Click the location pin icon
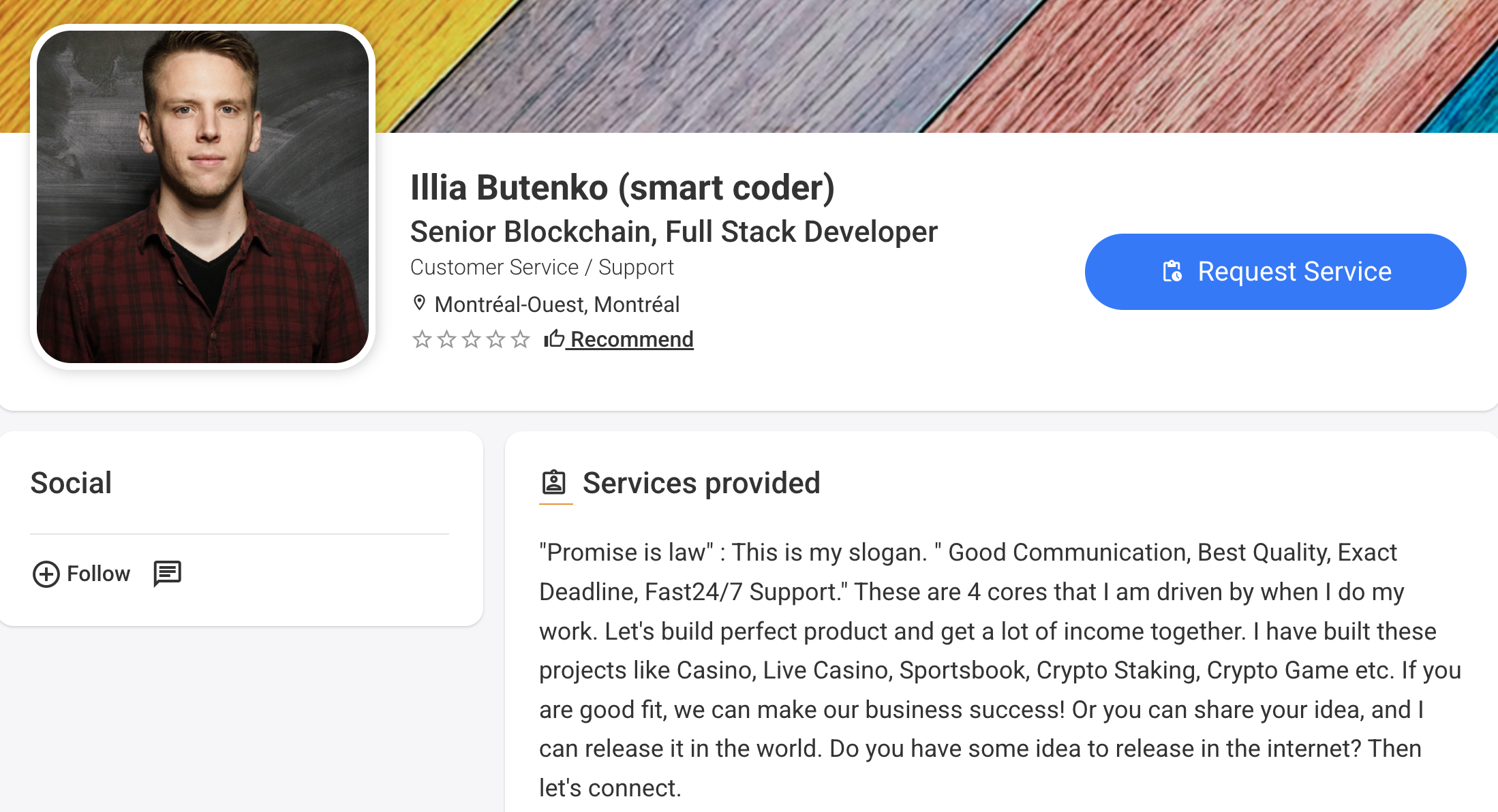The width and height of the screenshot is (1498, 812). tap(419, 303)
